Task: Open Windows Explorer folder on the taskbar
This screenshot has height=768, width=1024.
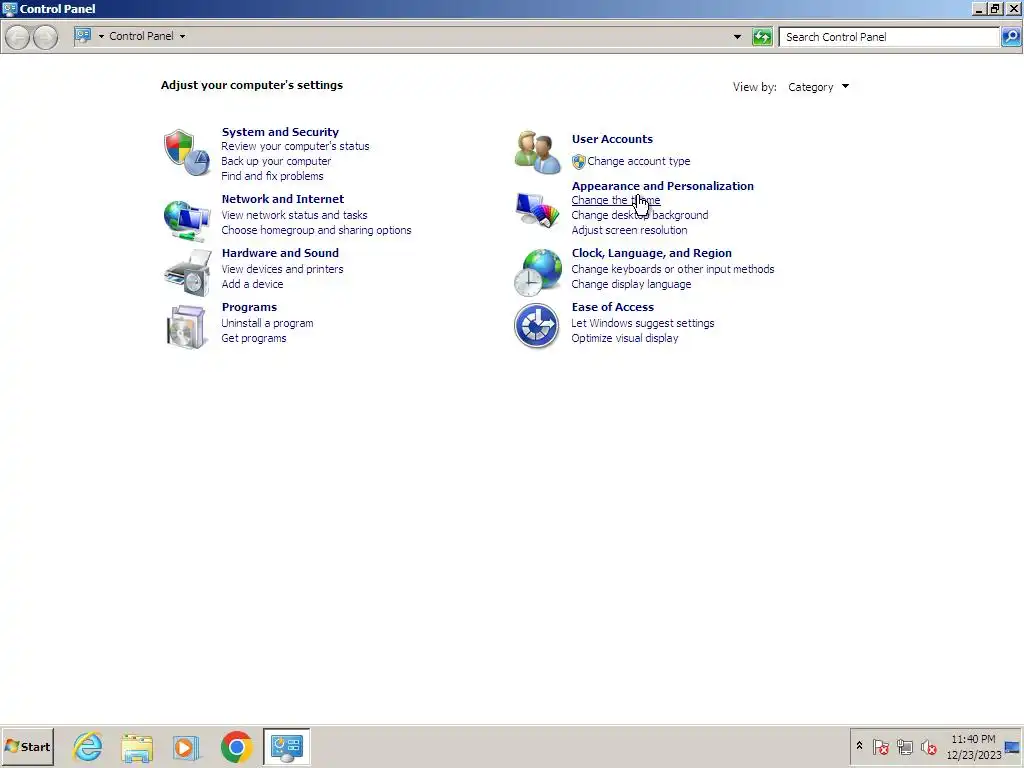Action: click(137, 747)
